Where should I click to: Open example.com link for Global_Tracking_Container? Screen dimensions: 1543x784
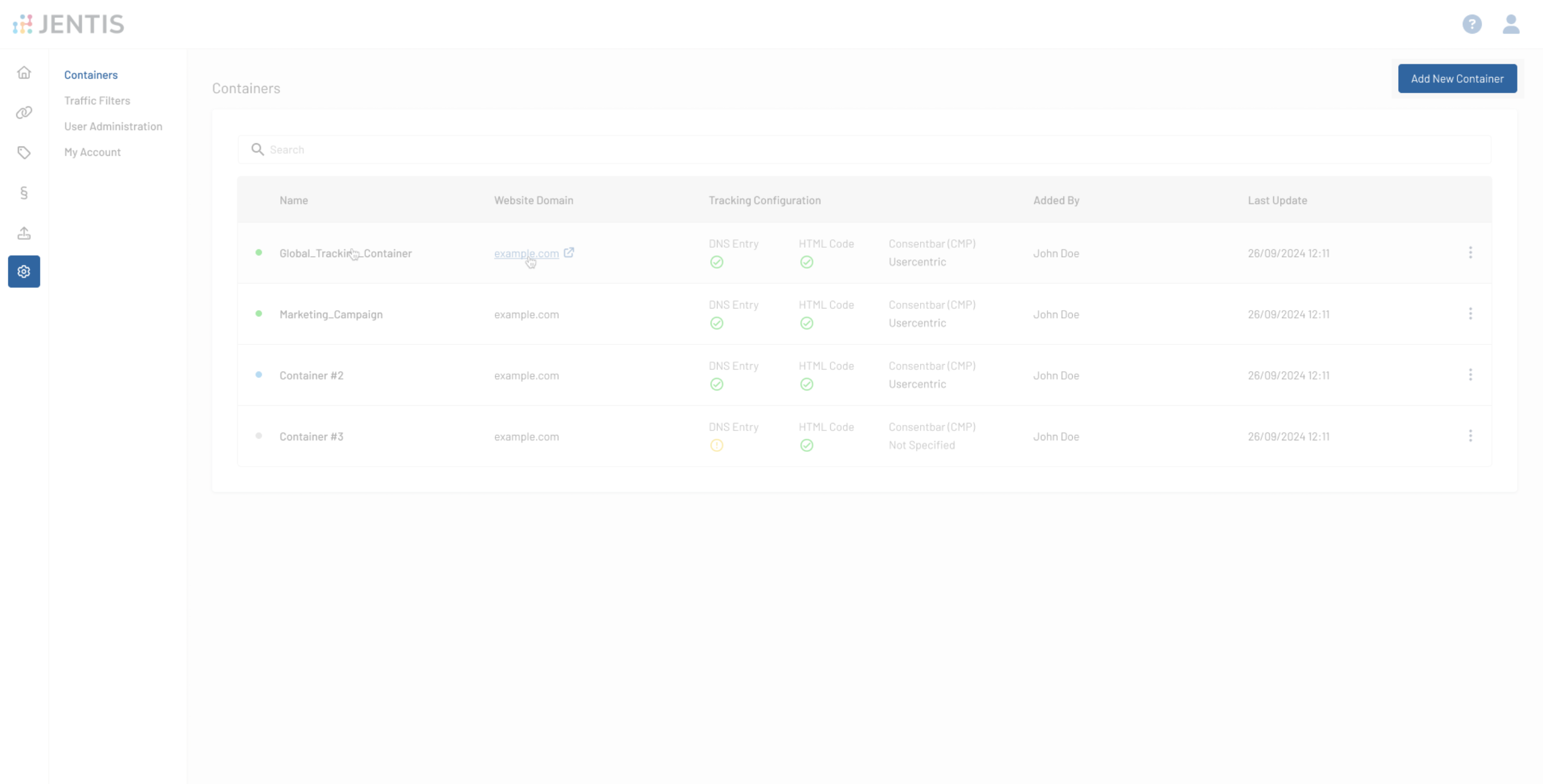(526, 253)
